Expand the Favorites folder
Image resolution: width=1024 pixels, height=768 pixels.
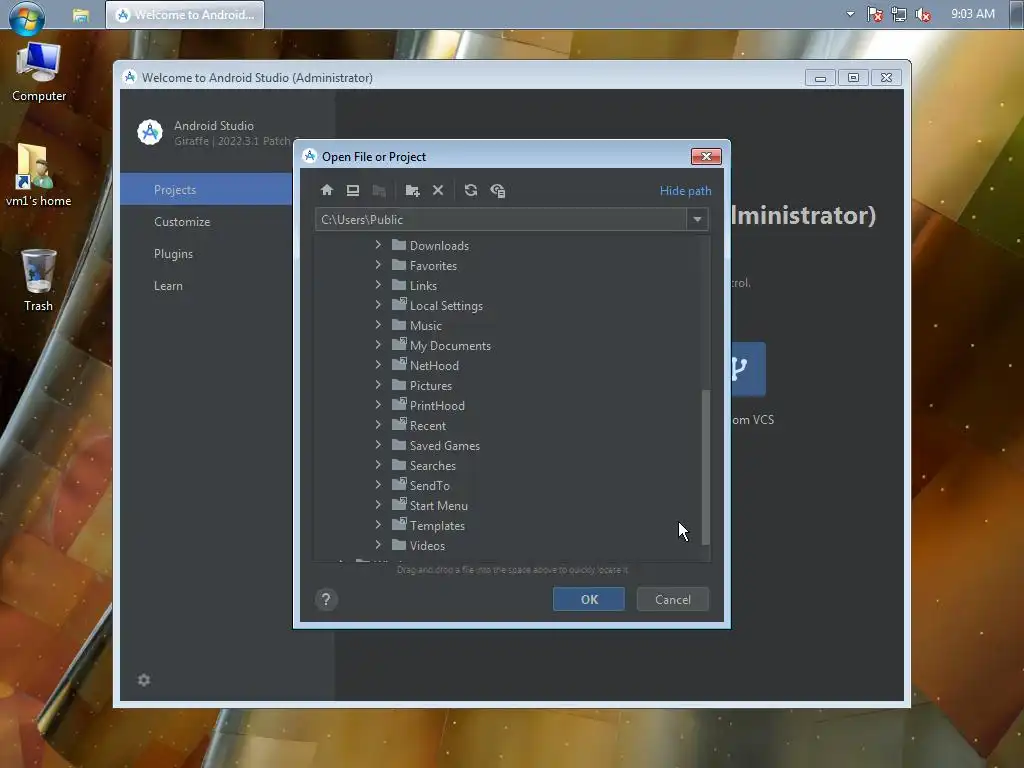[378, 265]
